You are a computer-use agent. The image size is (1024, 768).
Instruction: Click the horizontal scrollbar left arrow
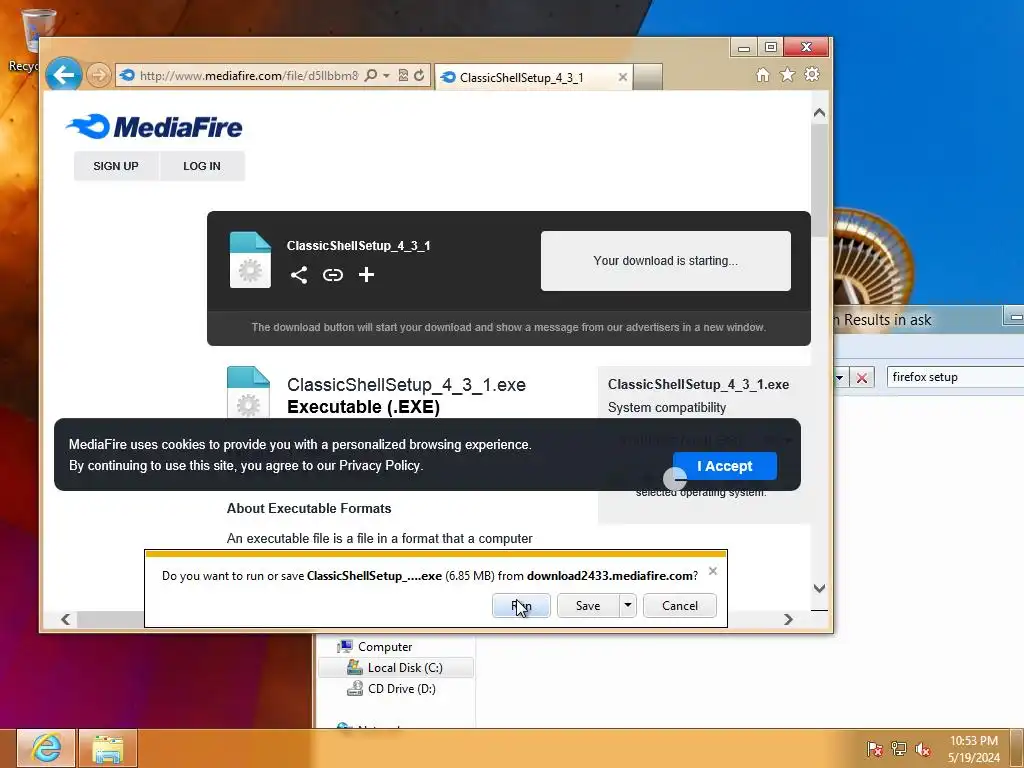point(65,619)
